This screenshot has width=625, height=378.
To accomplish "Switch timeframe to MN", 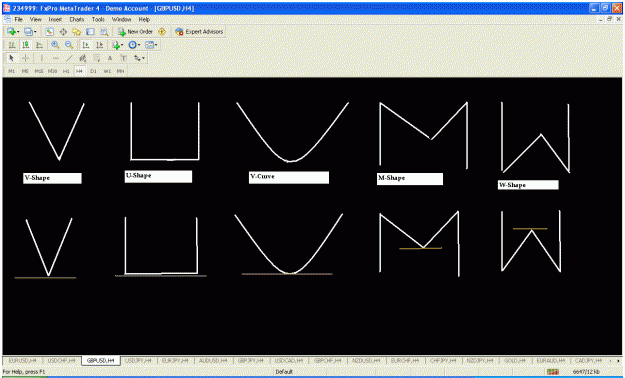I will pyautogui.click(x=120, y=71).
